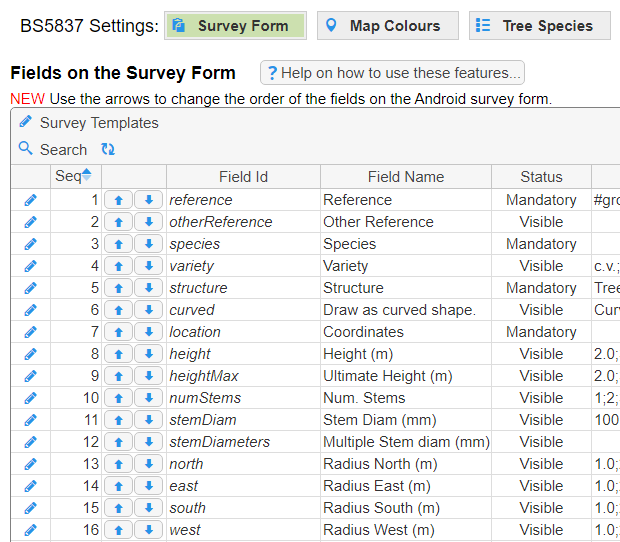Move stemDiam field up in order
Image resolution: width=620 pixels, height=542 pixels.
pyautogui.click(x=118, y=420)
